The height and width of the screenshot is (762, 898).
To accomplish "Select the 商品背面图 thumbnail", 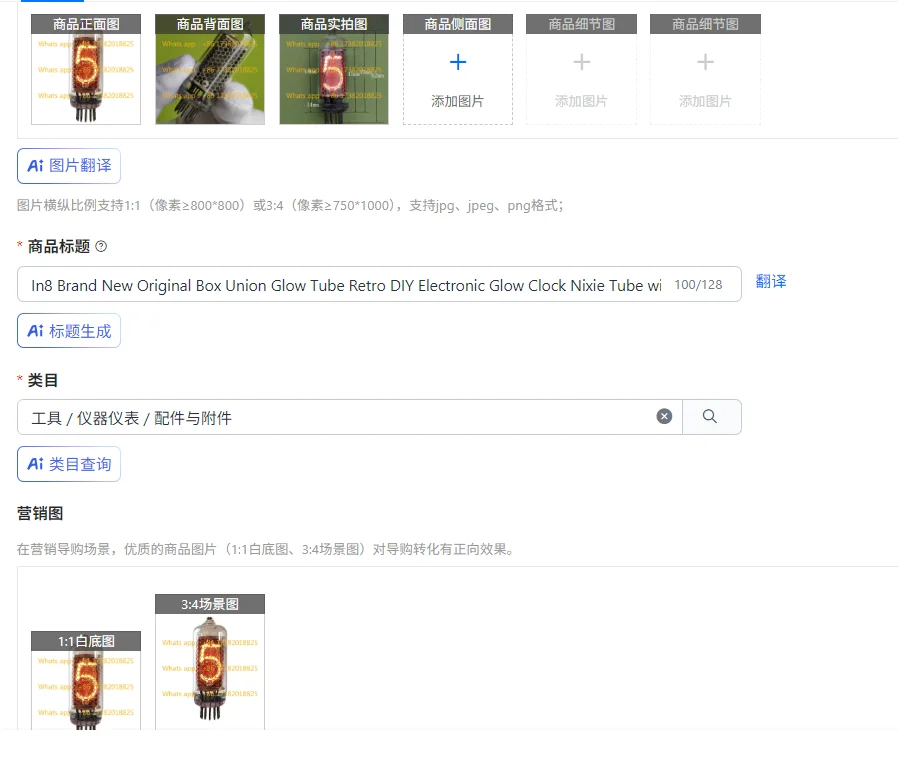I will 210,69.
